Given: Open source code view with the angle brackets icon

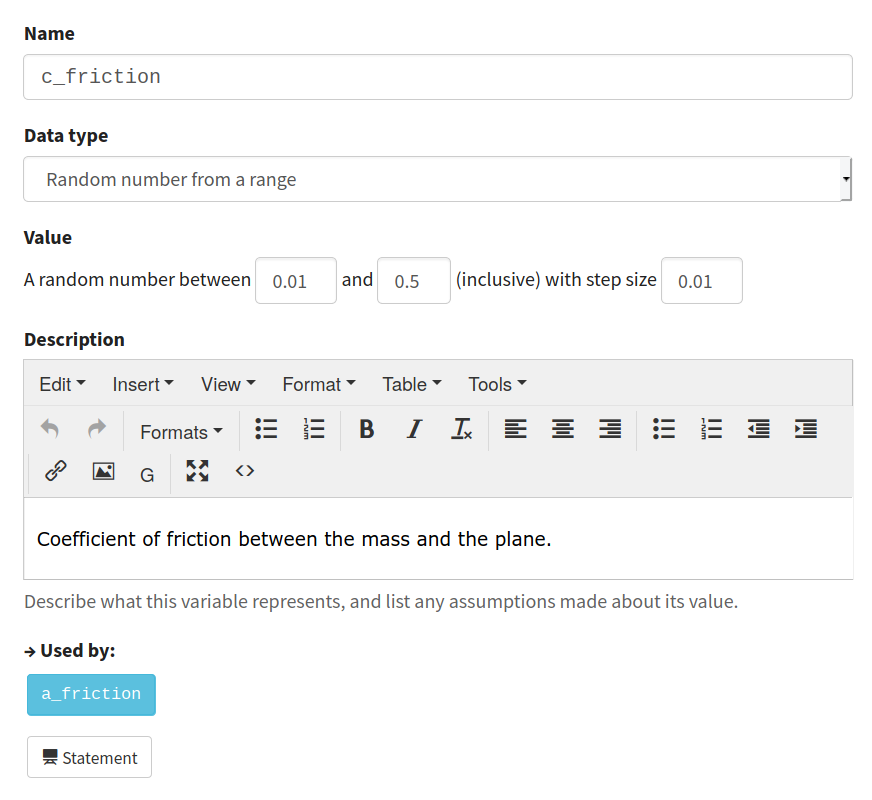Looking at the screenshot, I should pyautogui.click(x=245, y=471).
